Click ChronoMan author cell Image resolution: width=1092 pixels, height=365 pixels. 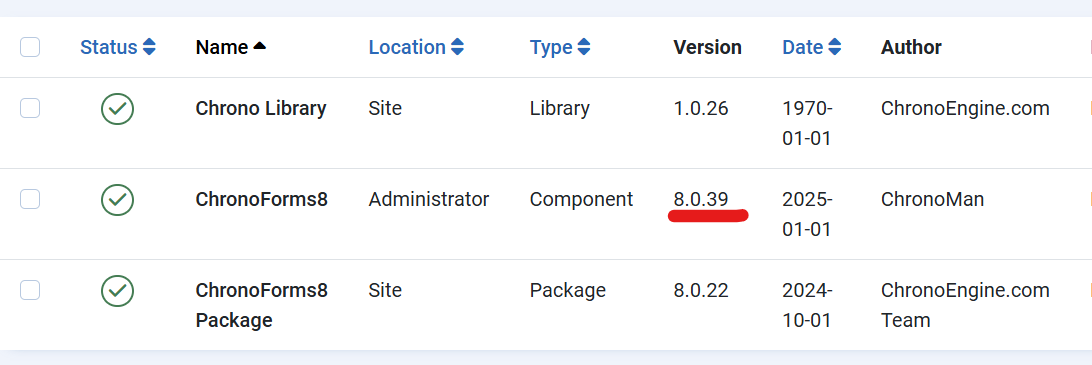[x=932, y=199]
